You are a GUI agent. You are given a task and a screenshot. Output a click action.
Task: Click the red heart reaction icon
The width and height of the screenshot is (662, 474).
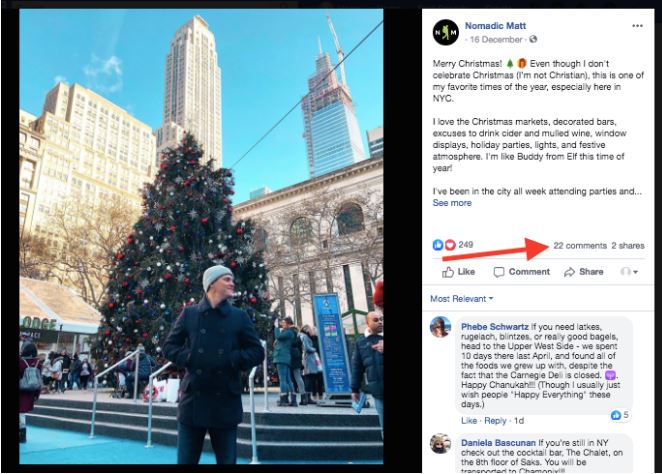450,245
